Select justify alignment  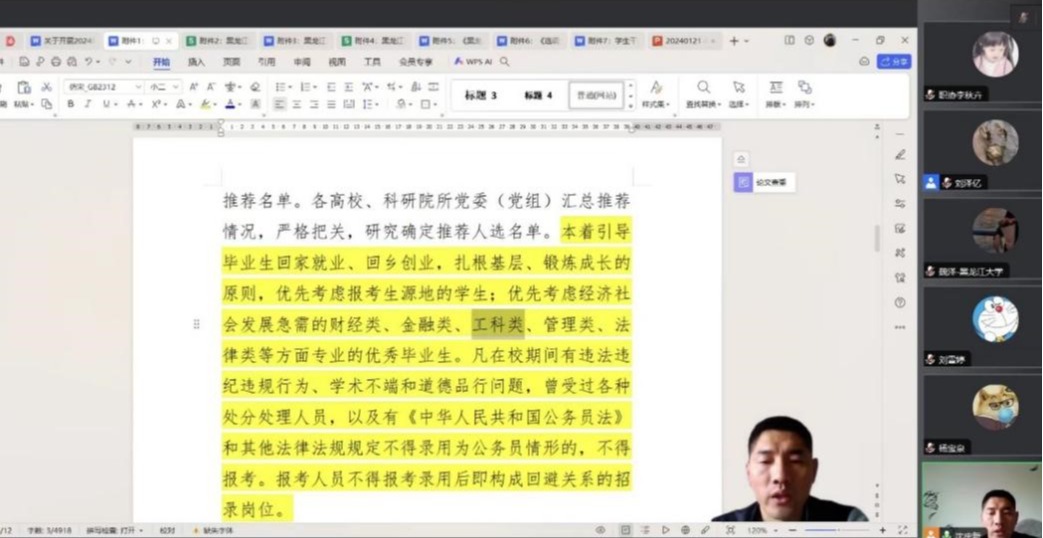[331, 104]
